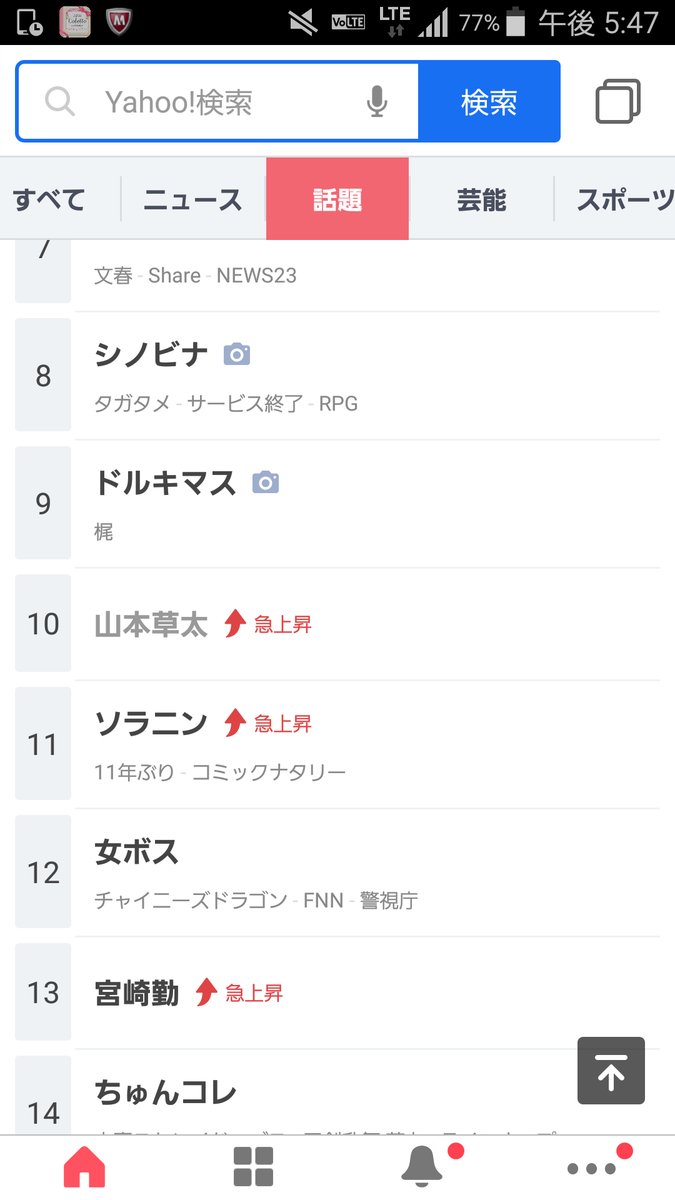Tap the サービス終了 related keyword

click(x=245, y=404)
